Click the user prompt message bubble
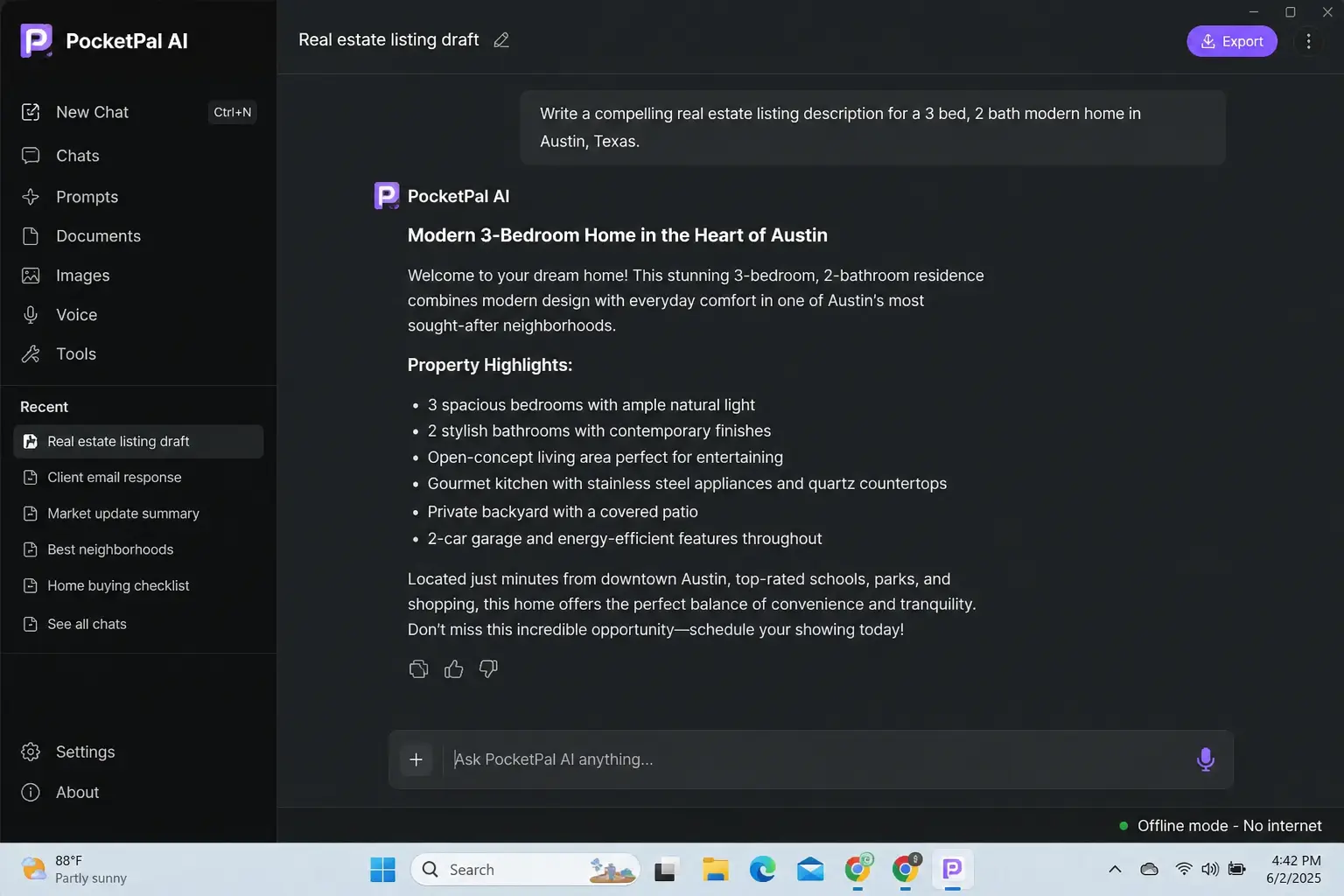Viewport: 1344px width, 896px height. [872, 128]
